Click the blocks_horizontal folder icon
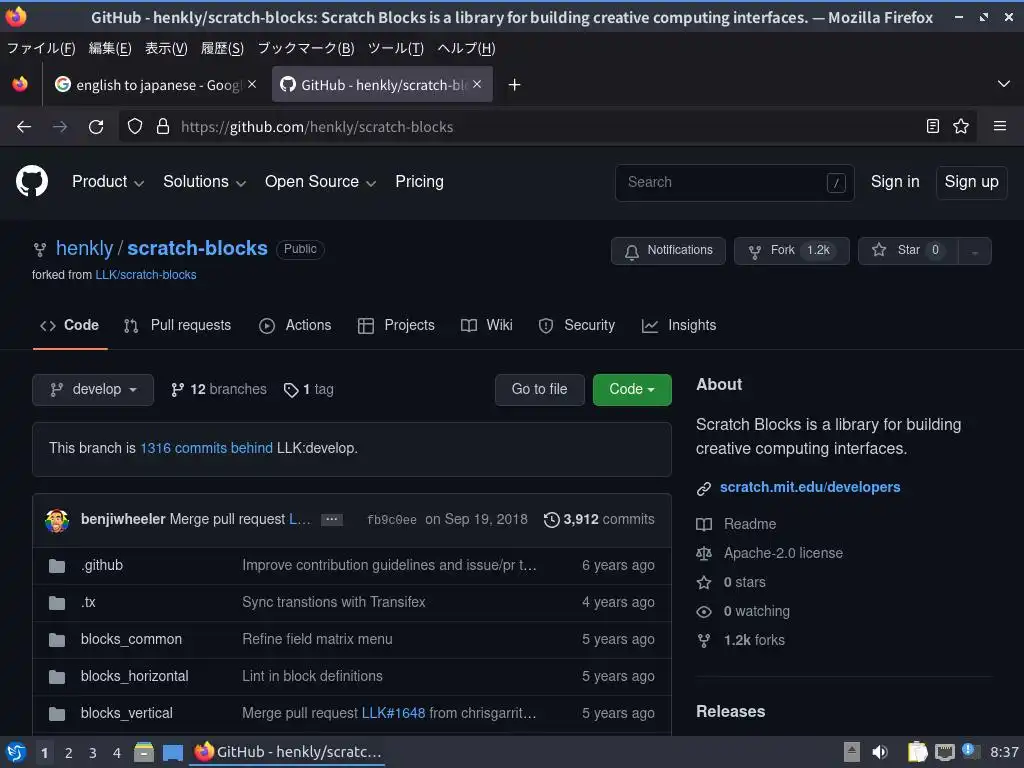Viewport: 1024px width, 768px height. click(57, 677)
